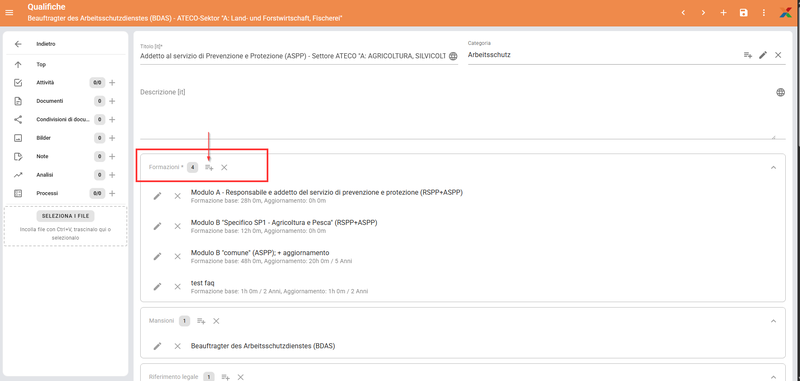
Task: Clear the Categoria with X icon
Action: click(778, 55)
